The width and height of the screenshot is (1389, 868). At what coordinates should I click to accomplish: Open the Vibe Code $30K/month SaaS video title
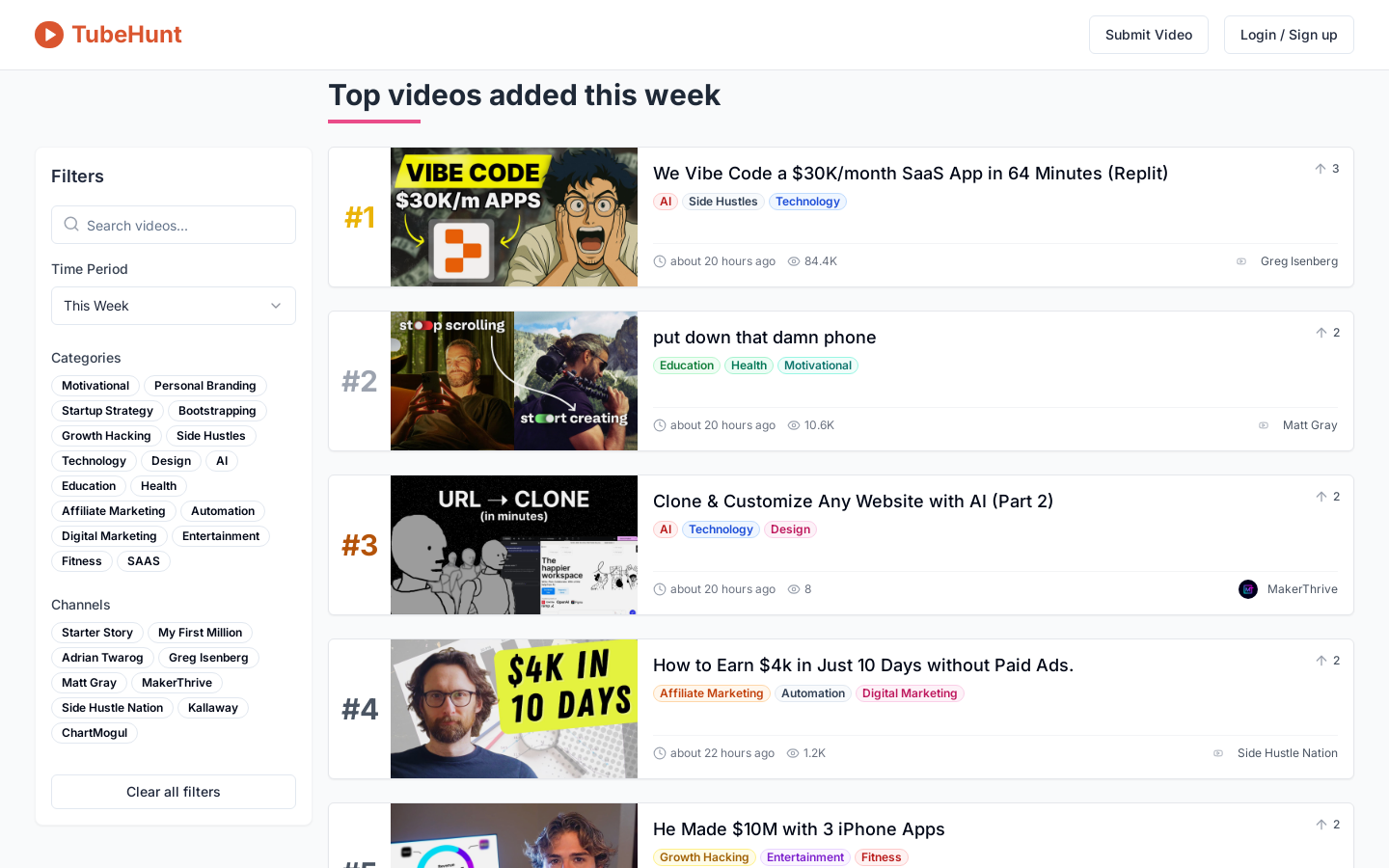(x=911, y=174)
